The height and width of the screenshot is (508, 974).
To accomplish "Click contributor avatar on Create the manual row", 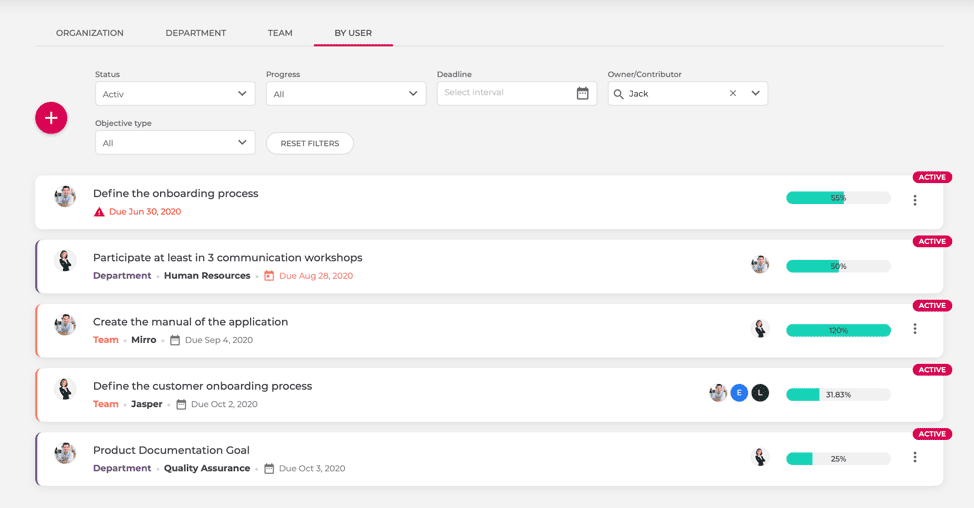I will pyautogui.click(x=760, y=329).
